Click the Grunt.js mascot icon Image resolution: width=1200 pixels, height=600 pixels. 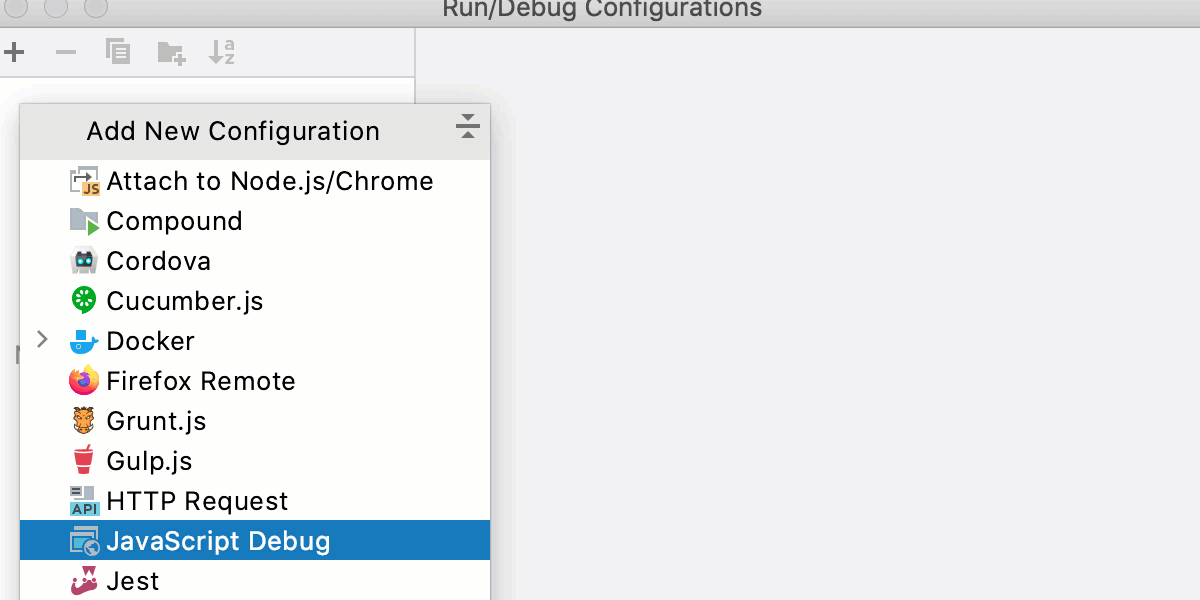84,420
